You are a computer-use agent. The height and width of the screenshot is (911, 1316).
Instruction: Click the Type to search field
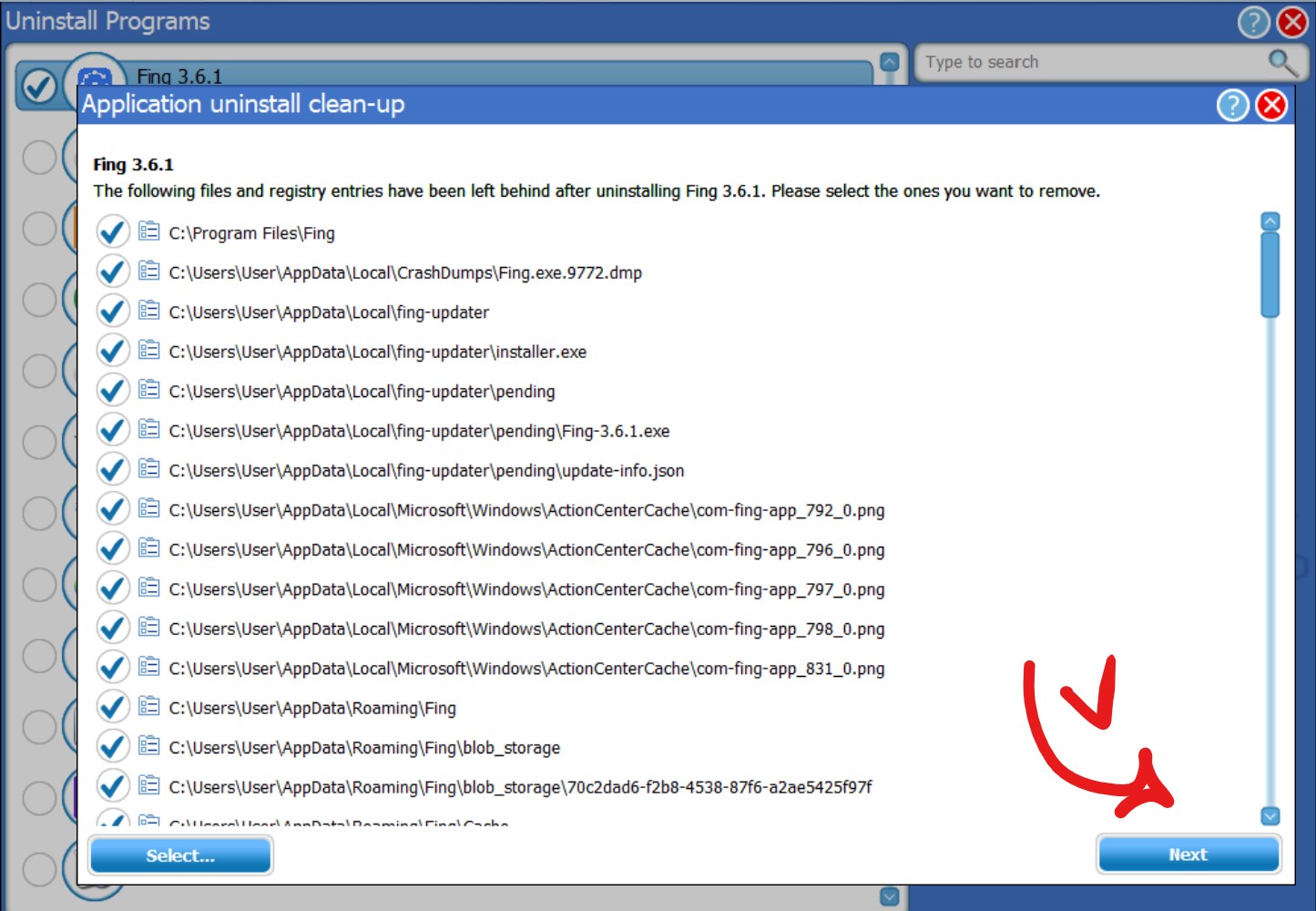coord(1093,62)
